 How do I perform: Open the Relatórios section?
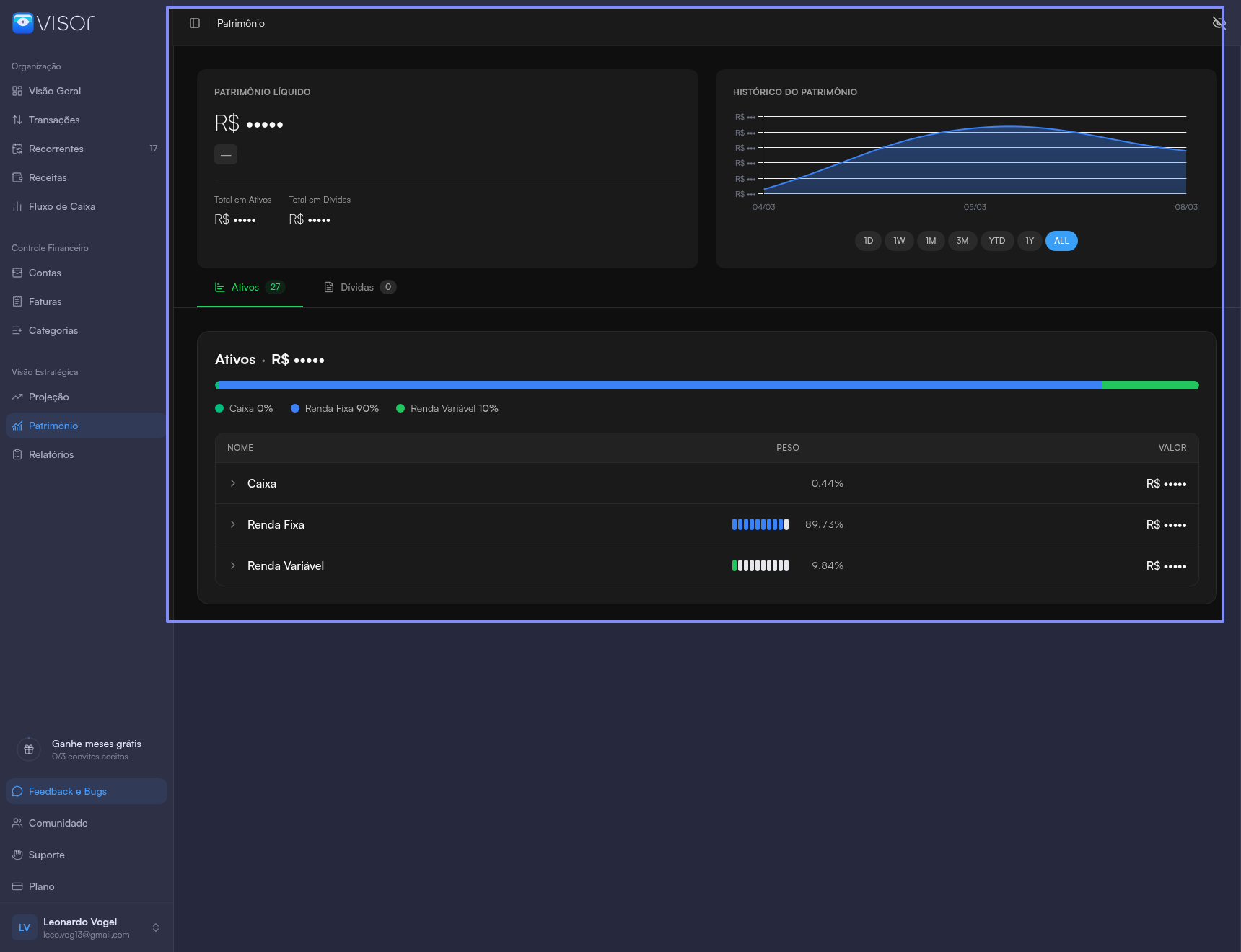pyautogui.click(x=51, y=454)
